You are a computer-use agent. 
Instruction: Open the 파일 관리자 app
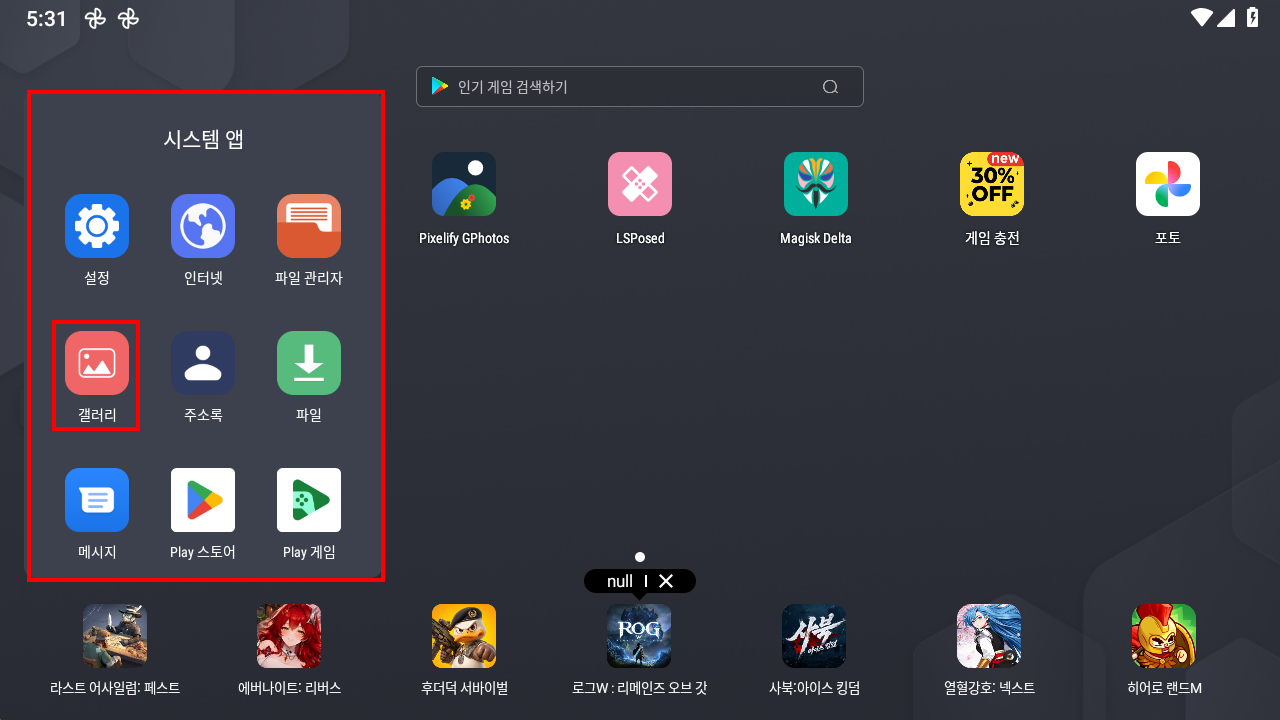[x=309, y=226]
